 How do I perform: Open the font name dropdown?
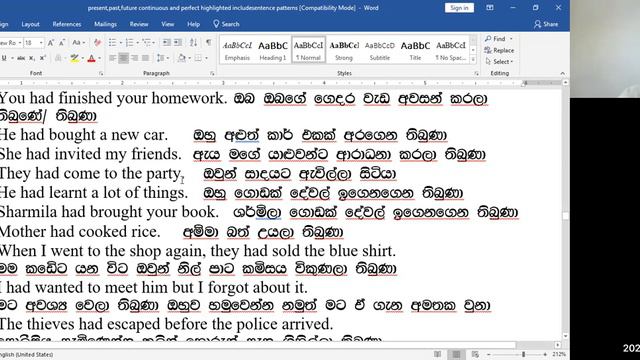point(20,43)
